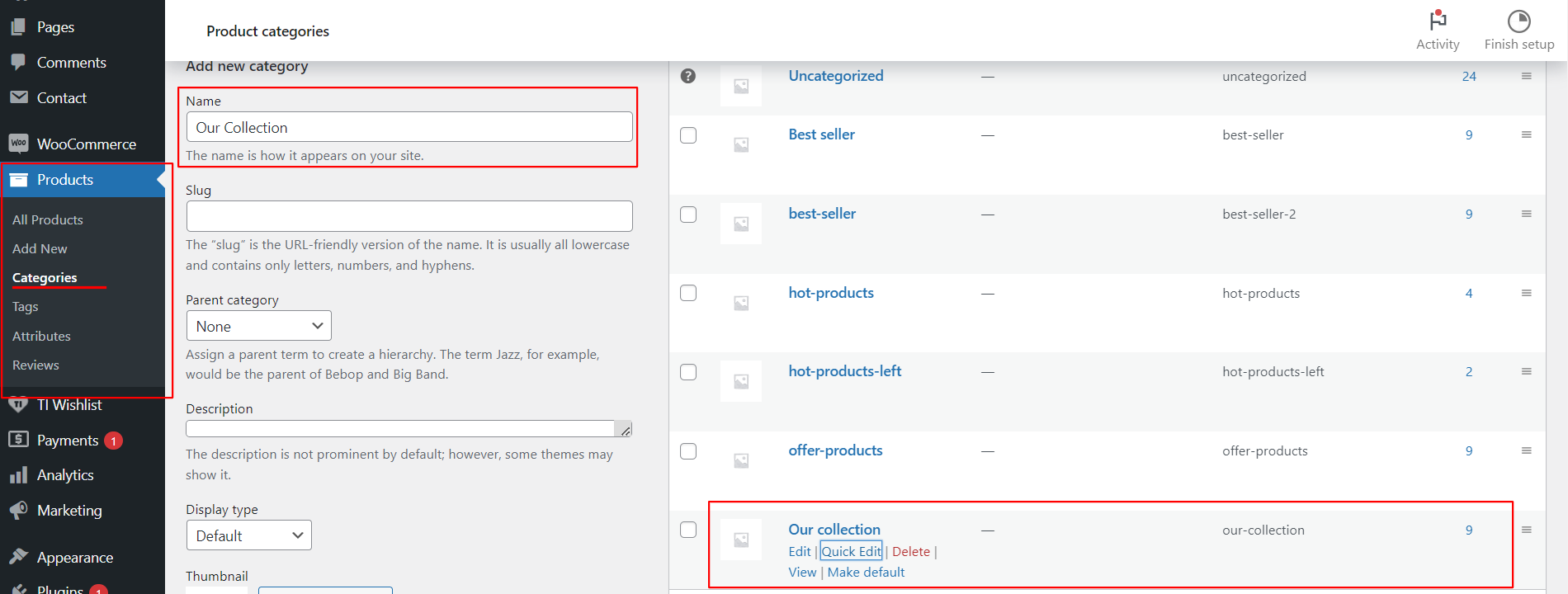Screen dimensions: 1568x594
Task: Click the Description resize handle
Action: [626, 430]
